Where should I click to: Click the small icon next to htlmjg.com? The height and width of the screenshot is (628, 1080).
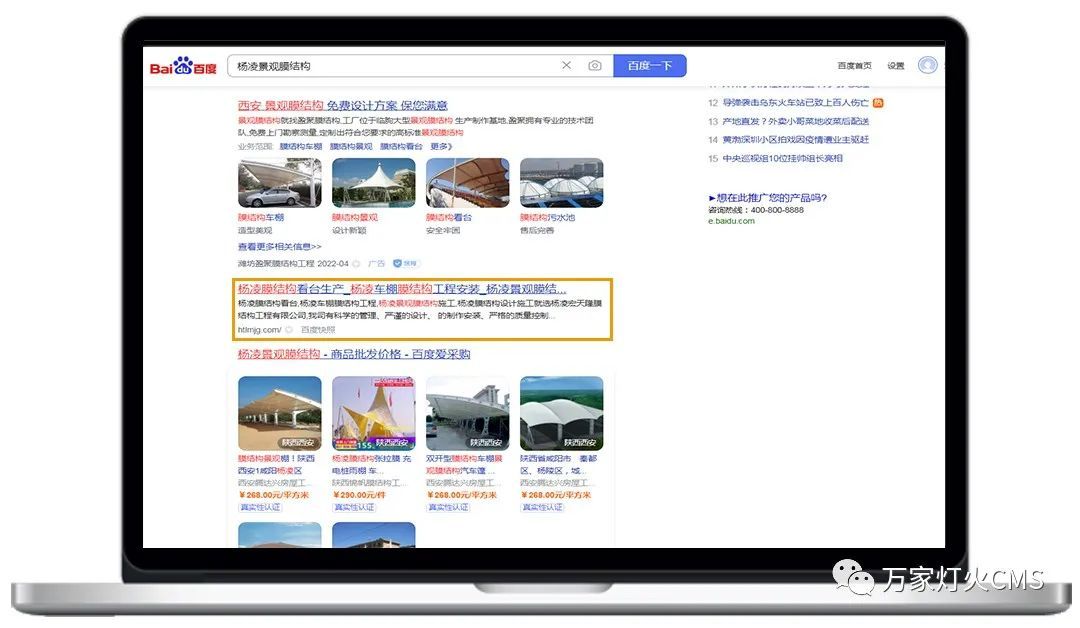[x=289, y=329]
